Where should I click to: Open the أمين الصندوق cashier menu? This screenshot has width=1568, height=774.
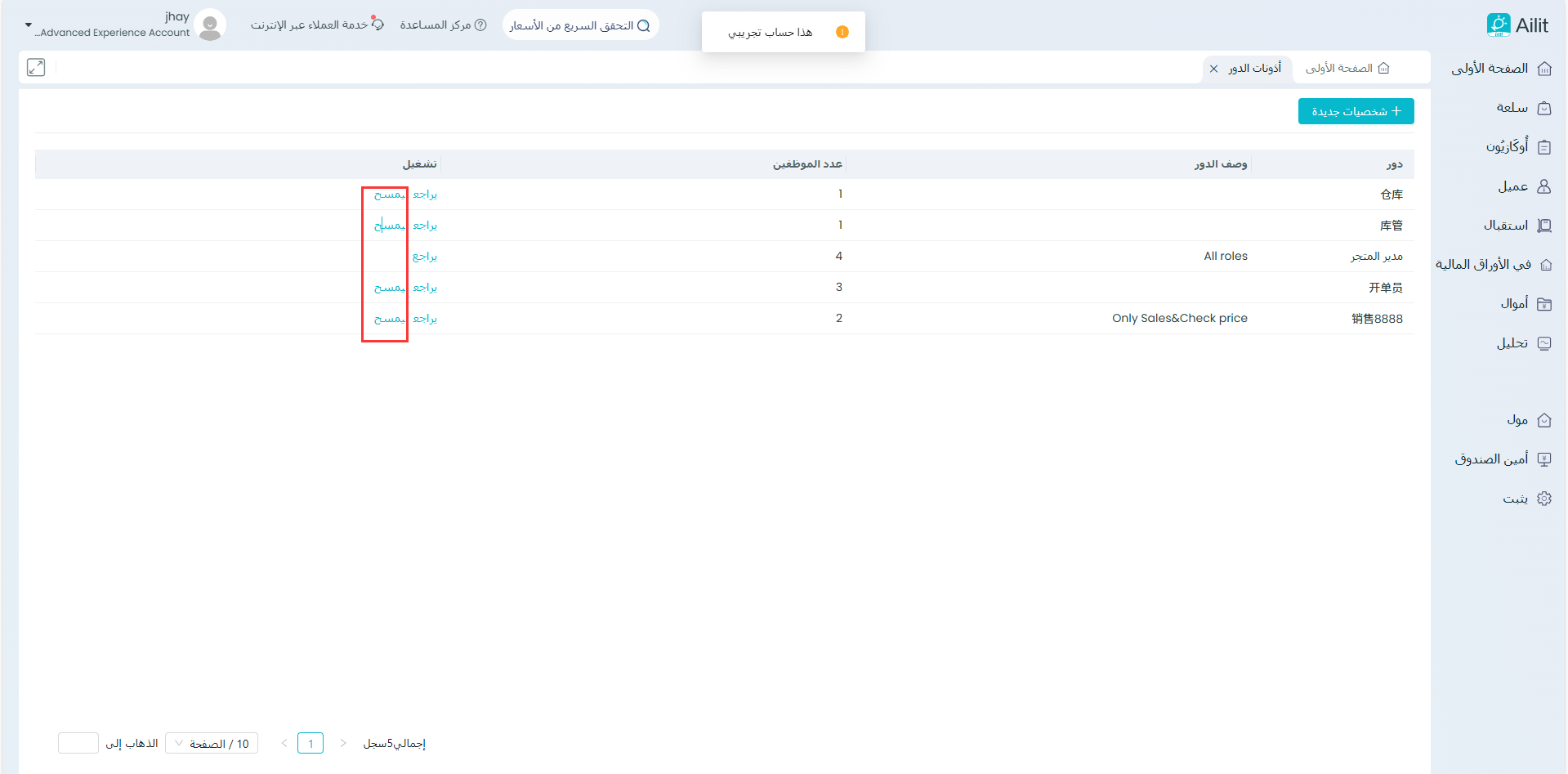tap(1491, 459)
